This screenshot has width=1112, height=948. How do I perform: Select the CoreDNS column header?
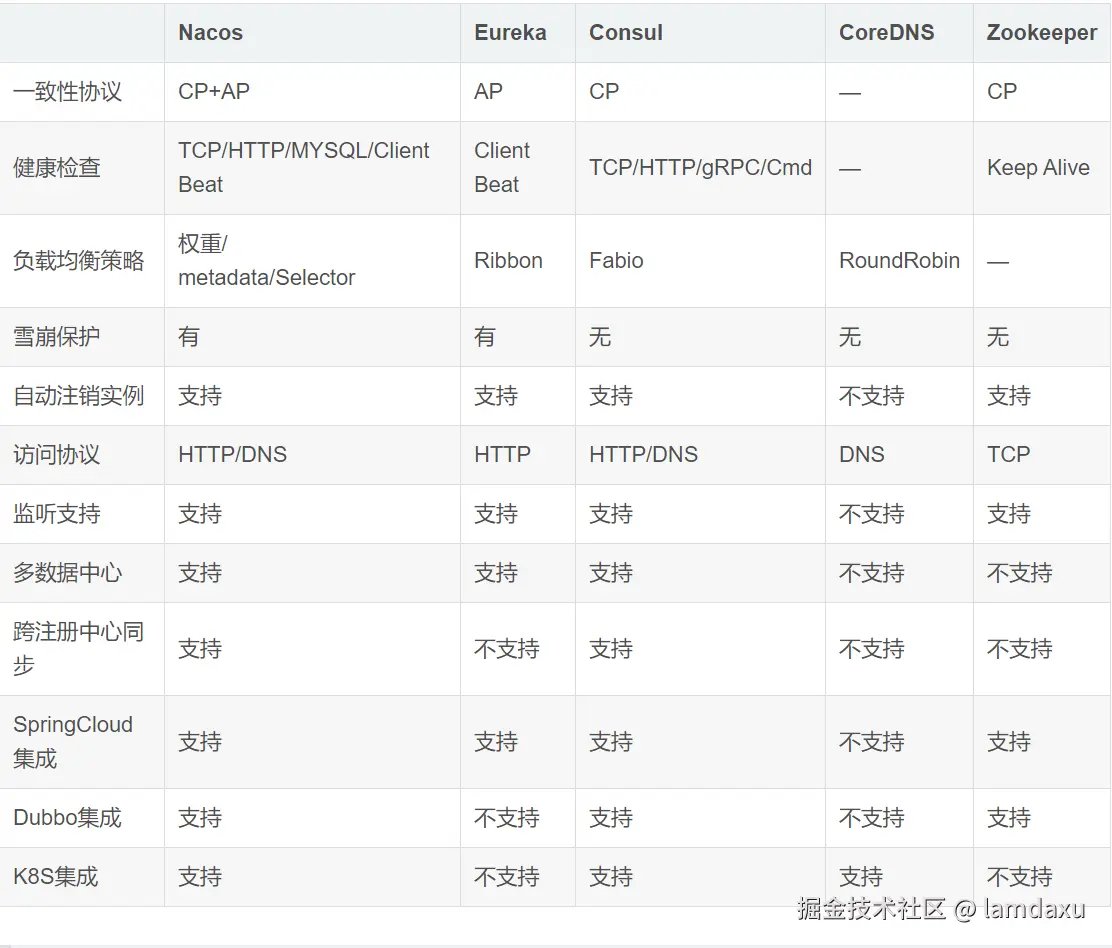(886, 33)
